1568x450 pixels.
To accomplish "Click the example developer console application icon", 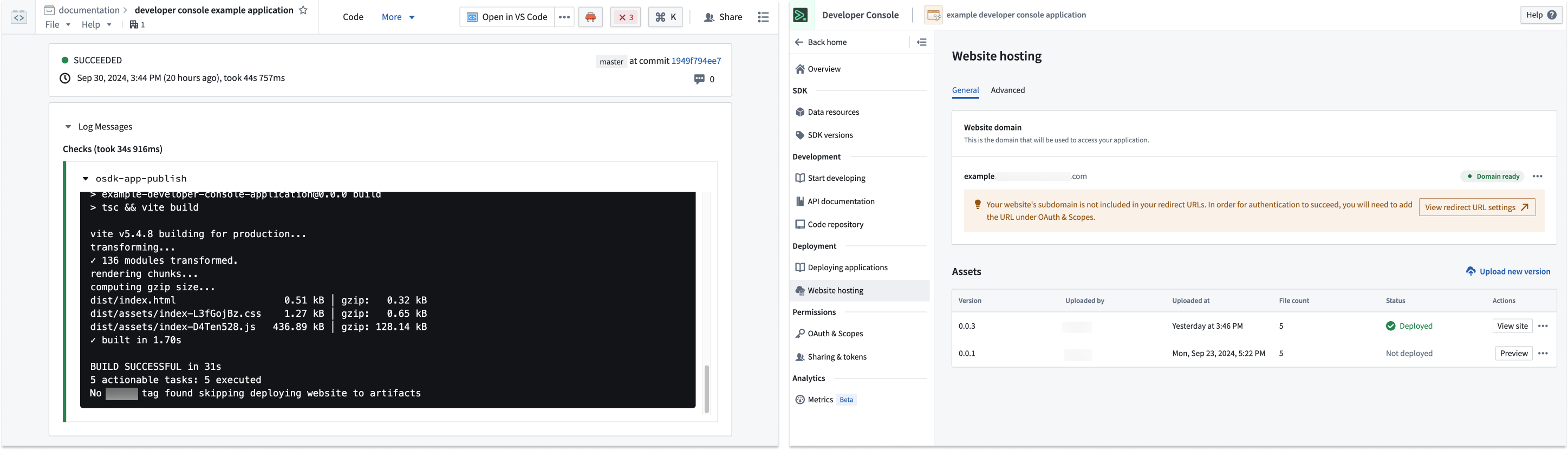I will pyautogui.click(x=933, y=15).
